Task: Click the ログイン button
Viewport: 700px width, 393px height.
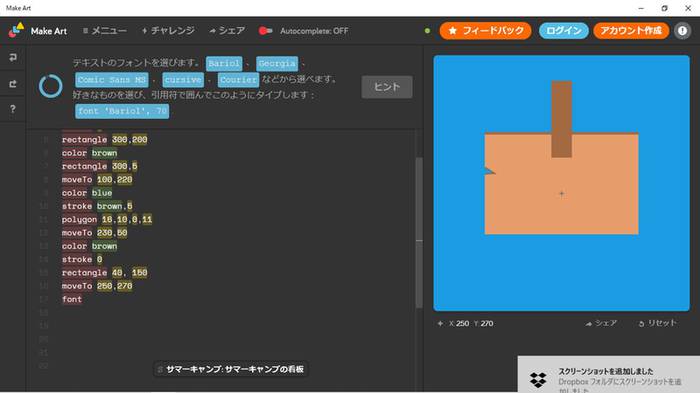Action: (563, 31)
